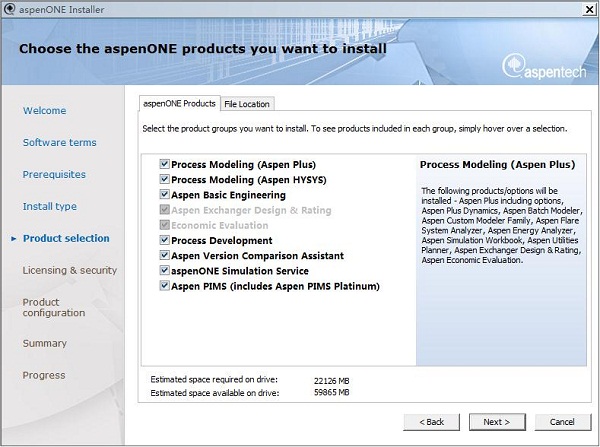The height and width of the screenshot is (447, 600).
Task: Click the Aspen Exchanger Design & Rating label
Action: (x=251, y=210)
